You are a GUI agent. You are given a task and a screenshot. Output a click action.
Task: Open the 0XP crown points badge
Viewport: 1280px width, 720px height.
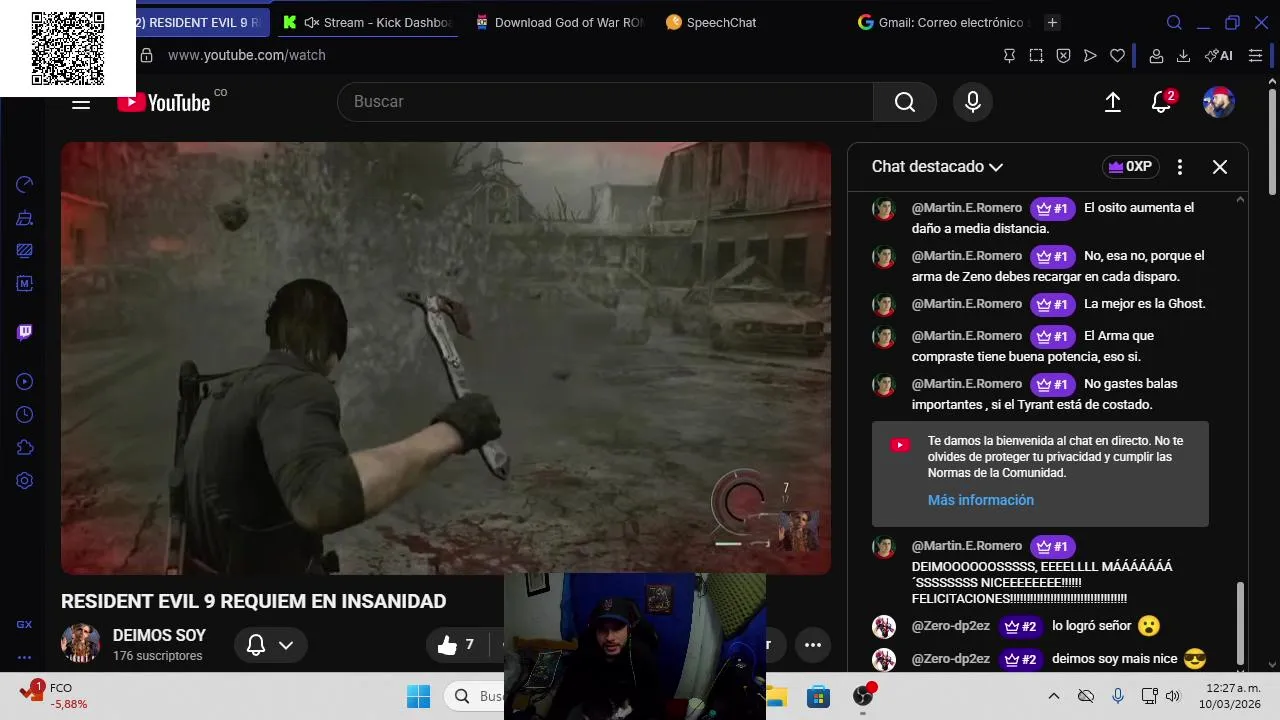tap(1131, 167)
